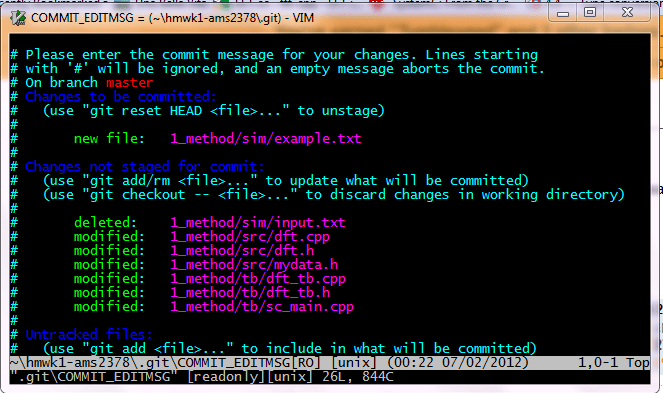Click file path 1_method/src/dft.cpp
Screen dimensions: 663x393
[249, 237]
